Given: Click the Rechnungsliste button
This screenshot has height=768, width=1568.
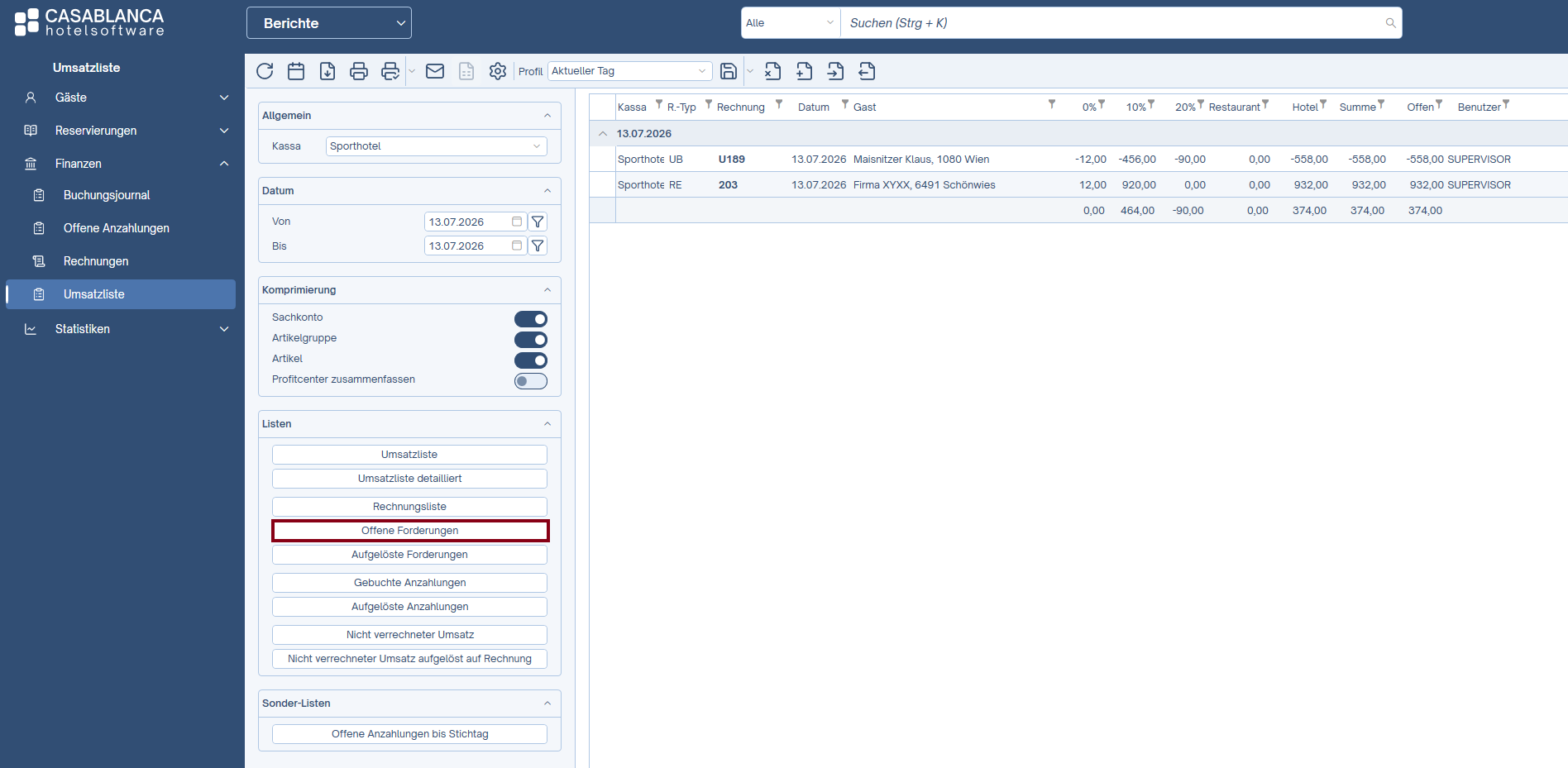Looking at the screenshot, I should pyautogui.click(x=410, y=507).
